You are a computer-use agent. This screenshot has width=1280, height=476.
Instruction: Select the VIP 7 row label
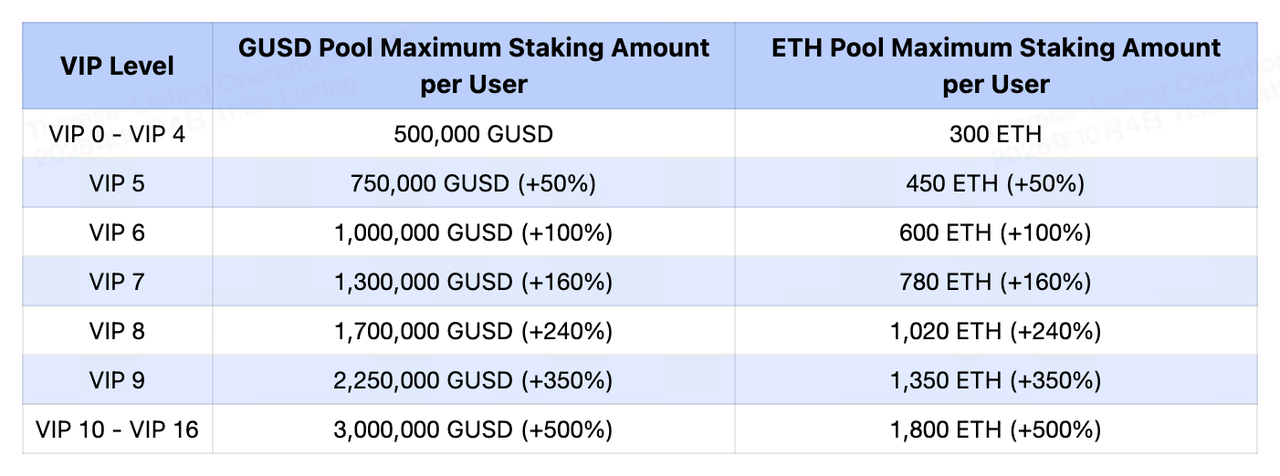pyautogui.click(x=117, y=282)
